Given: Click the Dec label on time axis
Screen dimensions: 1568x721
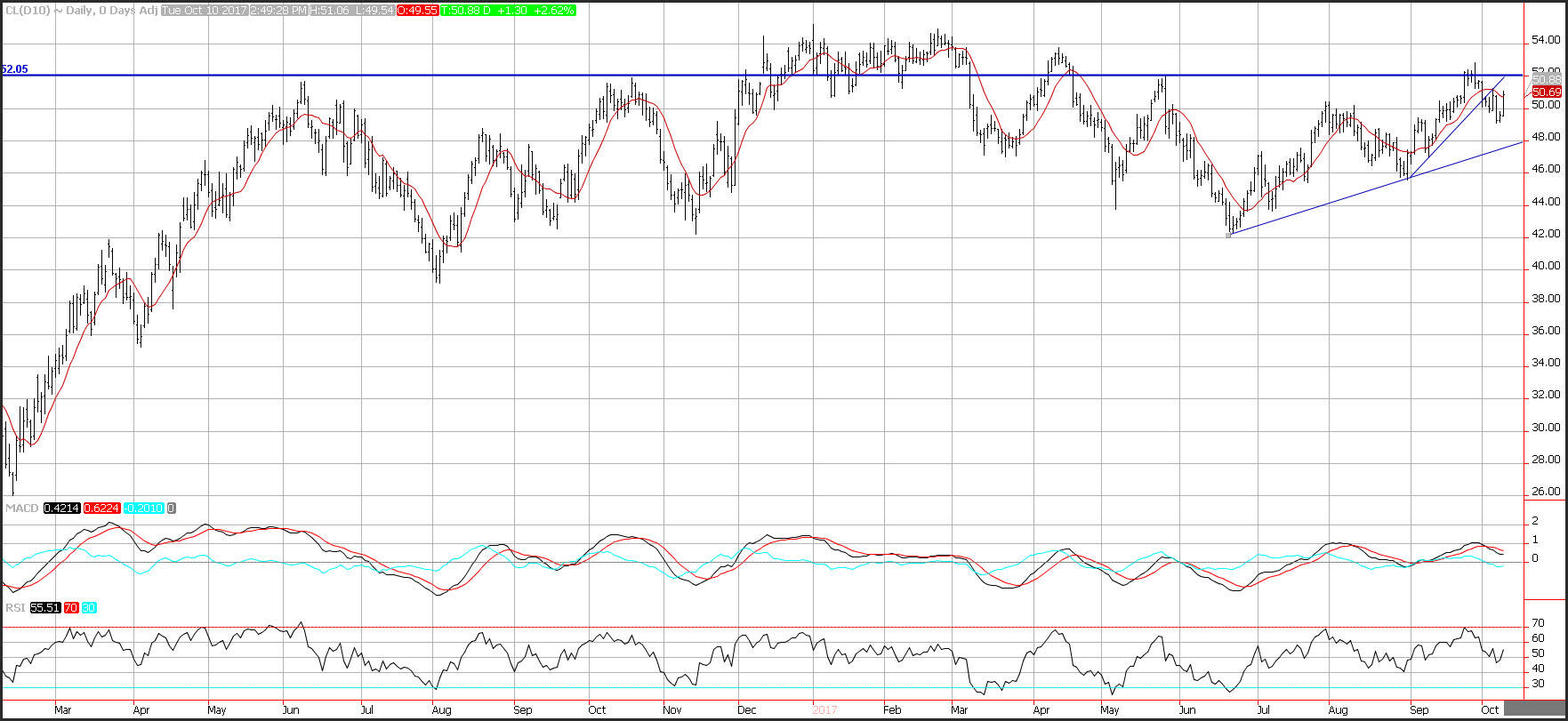Looking at the screenshot, I should (748, 710).
